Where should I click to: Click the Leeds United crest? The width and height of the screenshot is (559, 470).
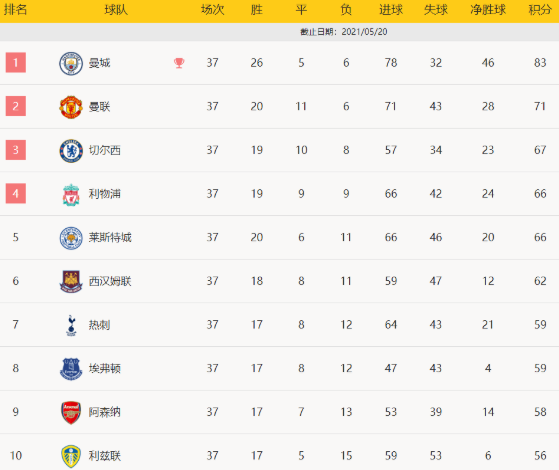click(71, 456)
